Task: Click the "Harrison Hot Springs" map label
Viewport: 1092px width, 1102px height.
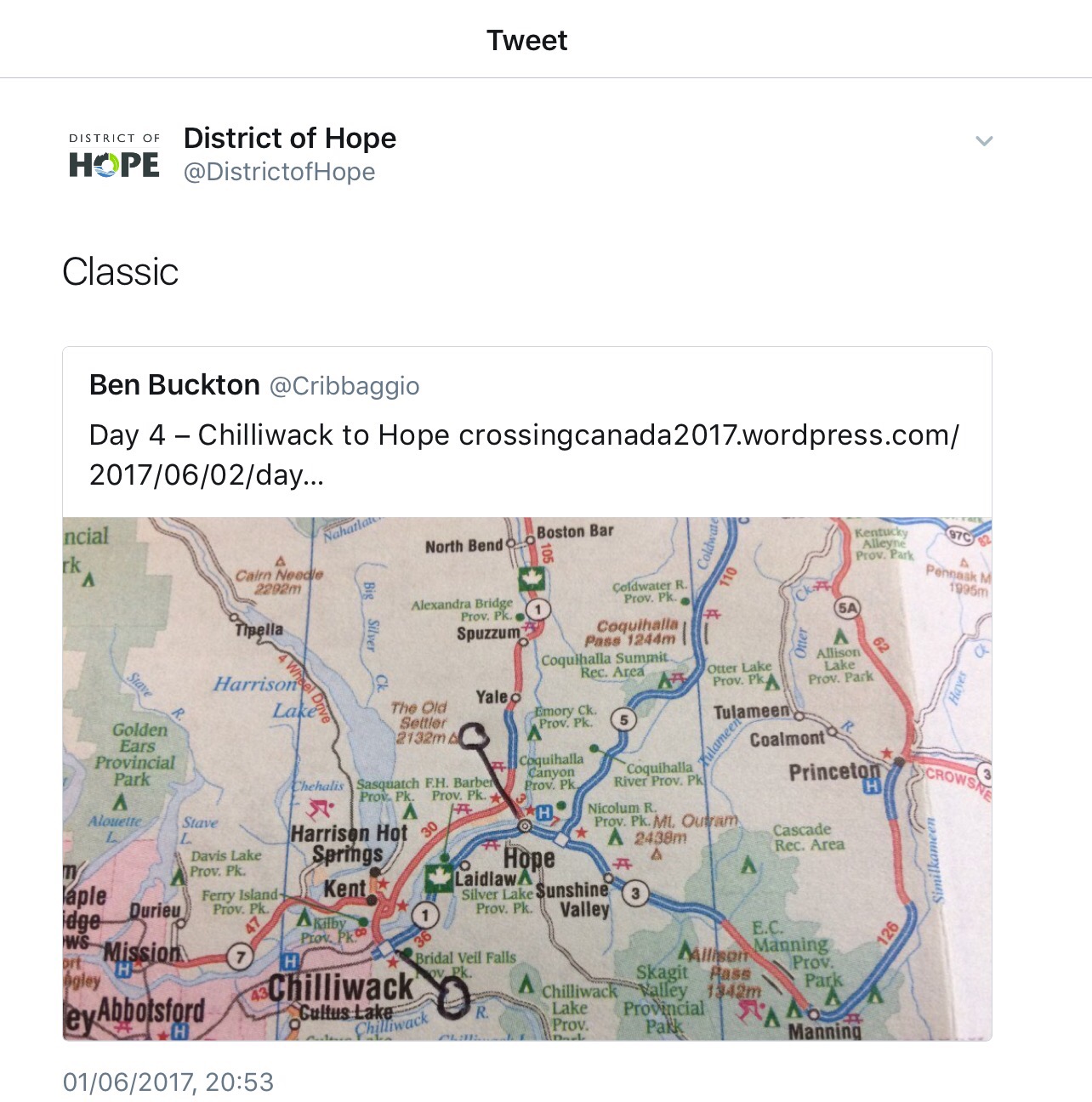Action: coord(349,844)
